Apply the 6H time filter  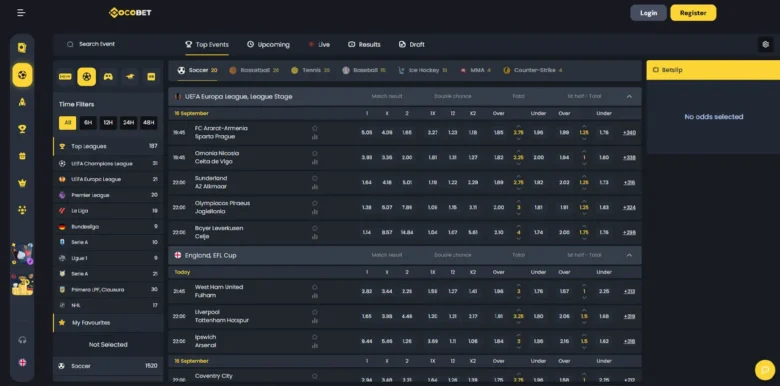tap(88, 123)
